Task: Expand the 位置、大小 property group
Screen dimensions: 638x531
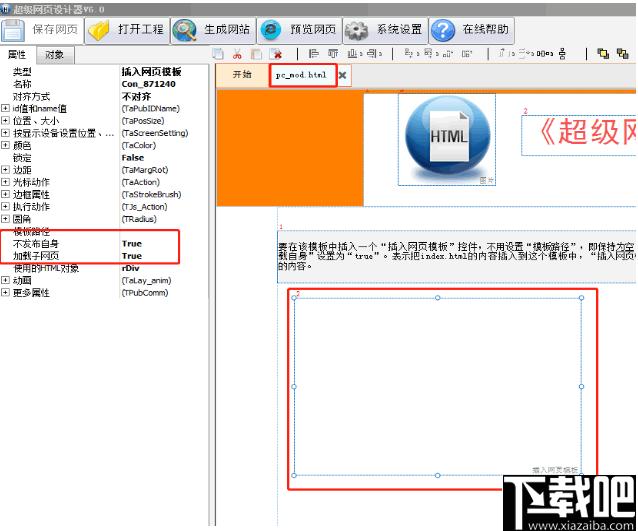Action: (x=5, y=121)
